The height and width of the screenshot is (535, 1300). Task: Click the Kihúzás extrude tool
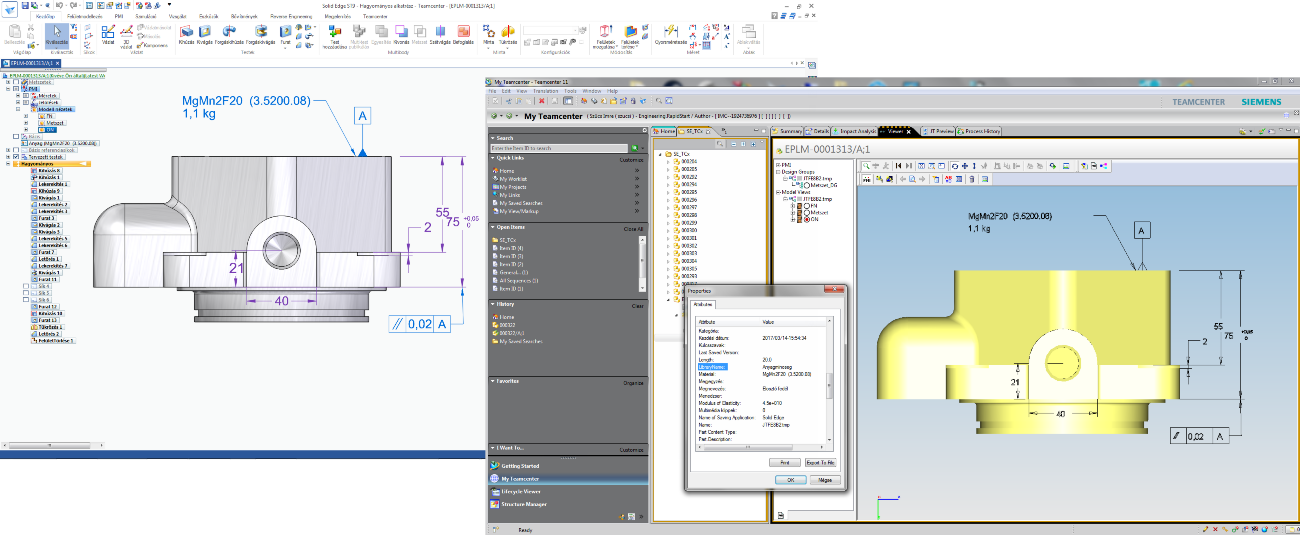click(x=186, y=35)
